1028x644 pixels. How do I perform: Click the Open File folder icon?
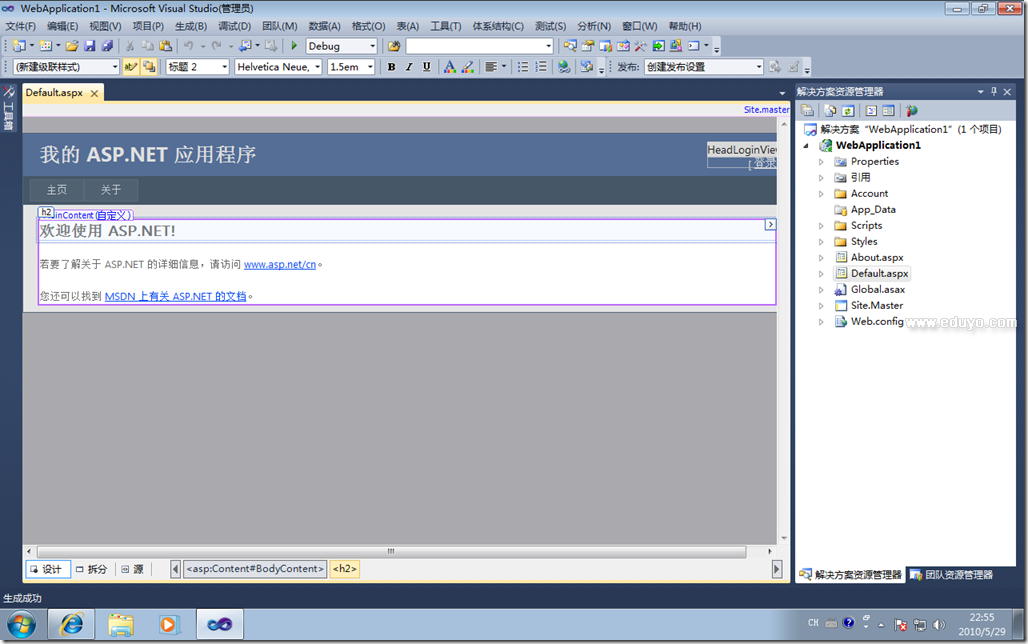[x=72, y=46]
